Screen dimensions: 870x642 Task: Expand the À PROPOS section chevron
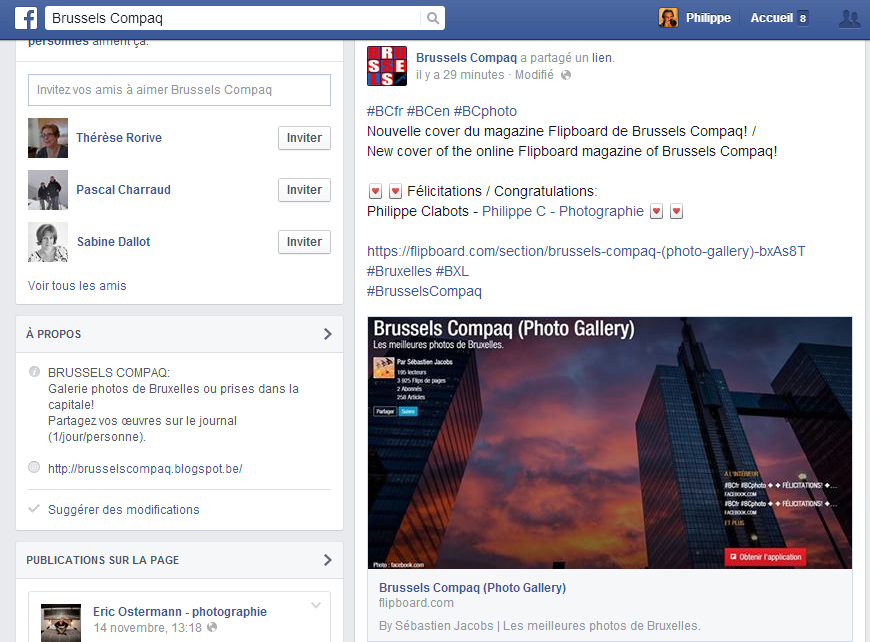[327, 333]
